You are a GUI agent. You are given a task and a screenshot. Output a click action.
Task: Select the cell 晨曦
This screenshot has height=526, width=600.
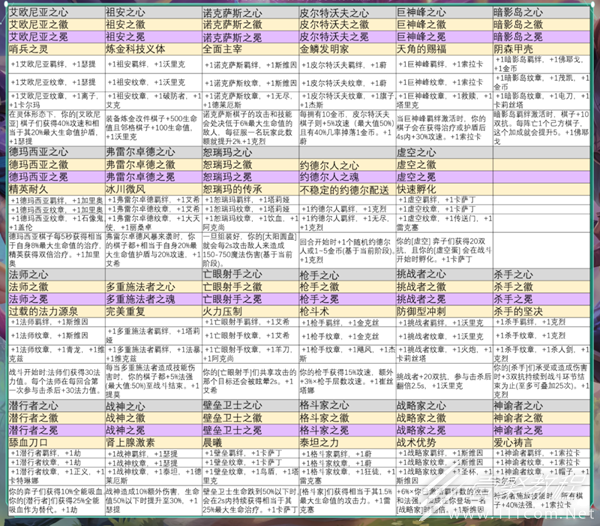[250, 443]
